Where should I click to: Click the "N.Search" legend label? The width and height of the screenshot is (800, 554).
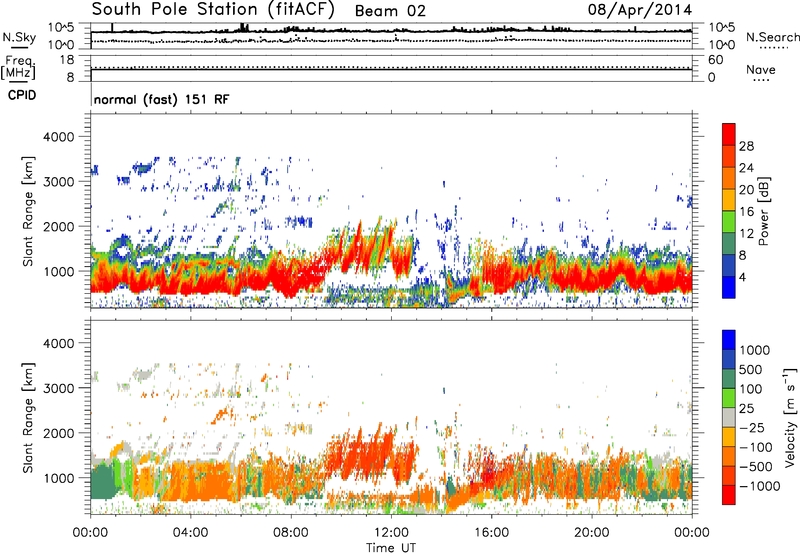click(x=772, y=37)
